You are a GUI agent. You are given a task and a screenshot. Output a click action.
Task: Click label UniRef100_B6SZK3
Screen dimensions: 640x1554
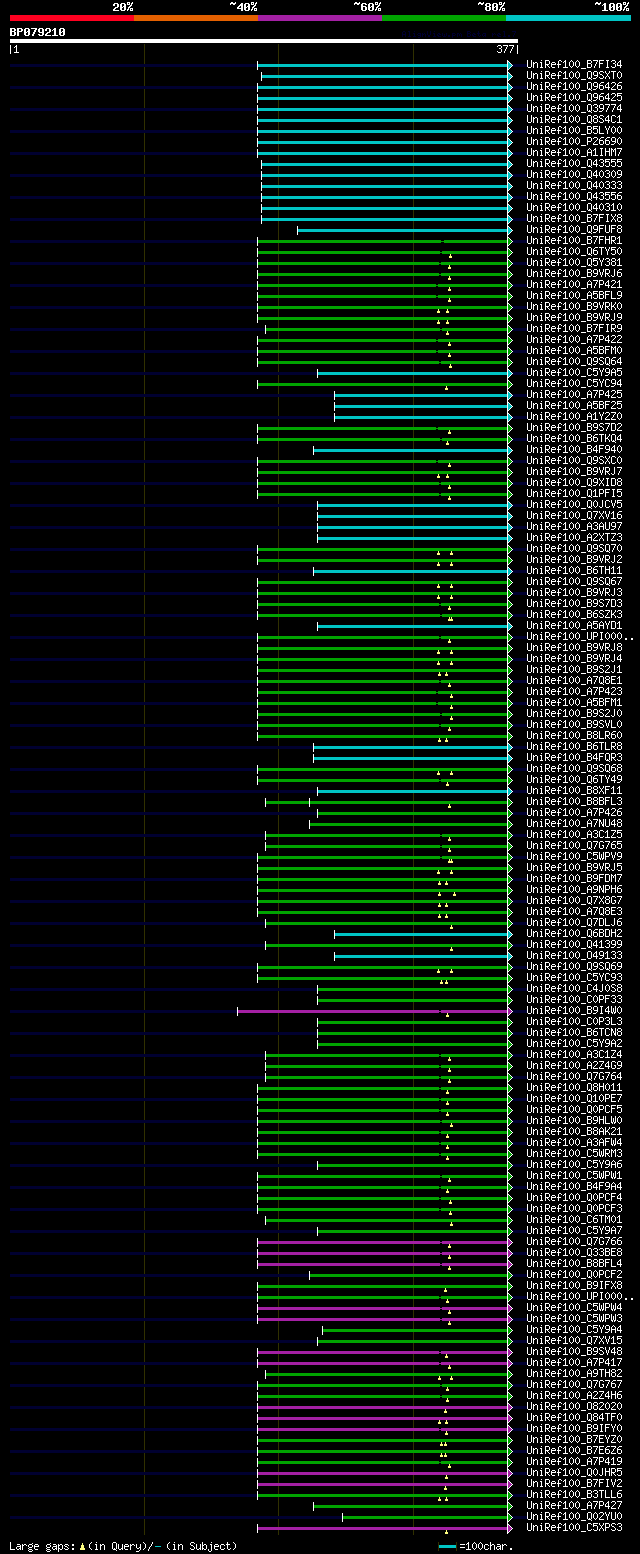574,615
